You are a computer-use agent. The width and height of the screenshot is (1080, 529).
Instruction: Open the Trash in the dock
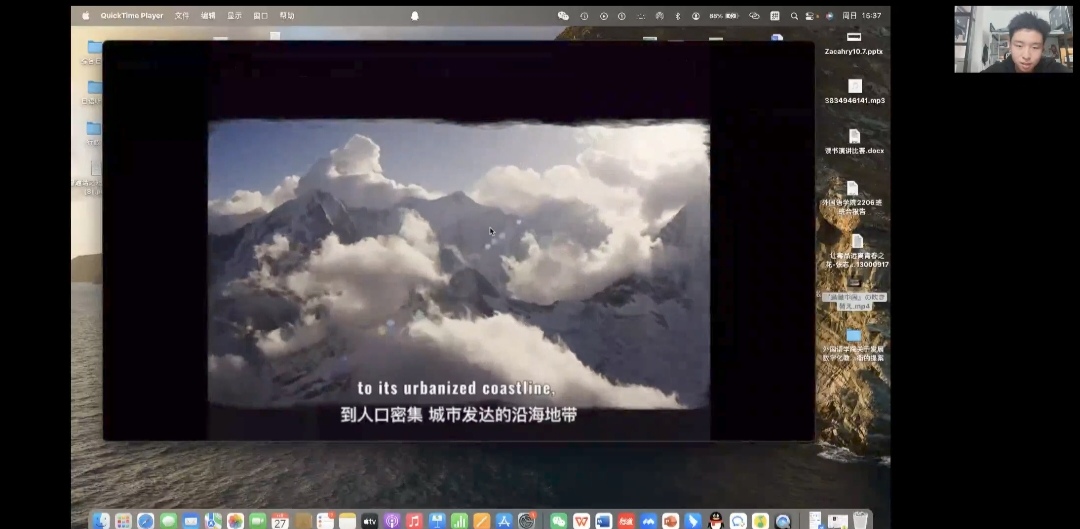click(860, 520)
